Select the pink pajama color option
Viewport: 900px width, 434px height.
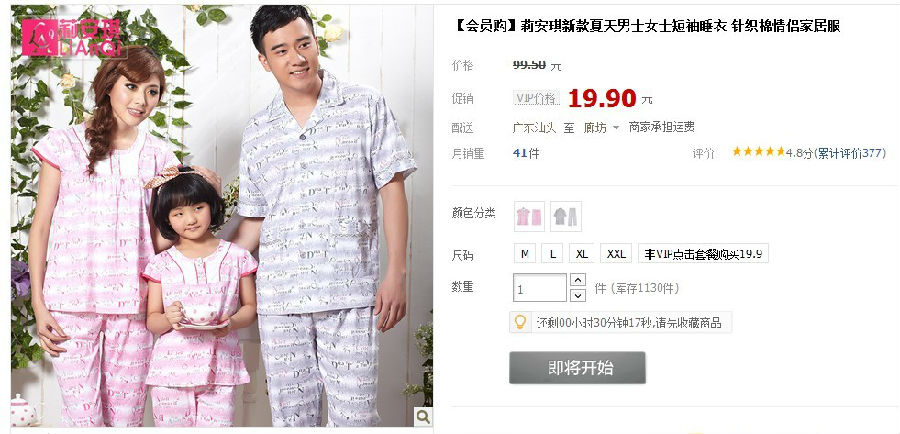(529, 216)
